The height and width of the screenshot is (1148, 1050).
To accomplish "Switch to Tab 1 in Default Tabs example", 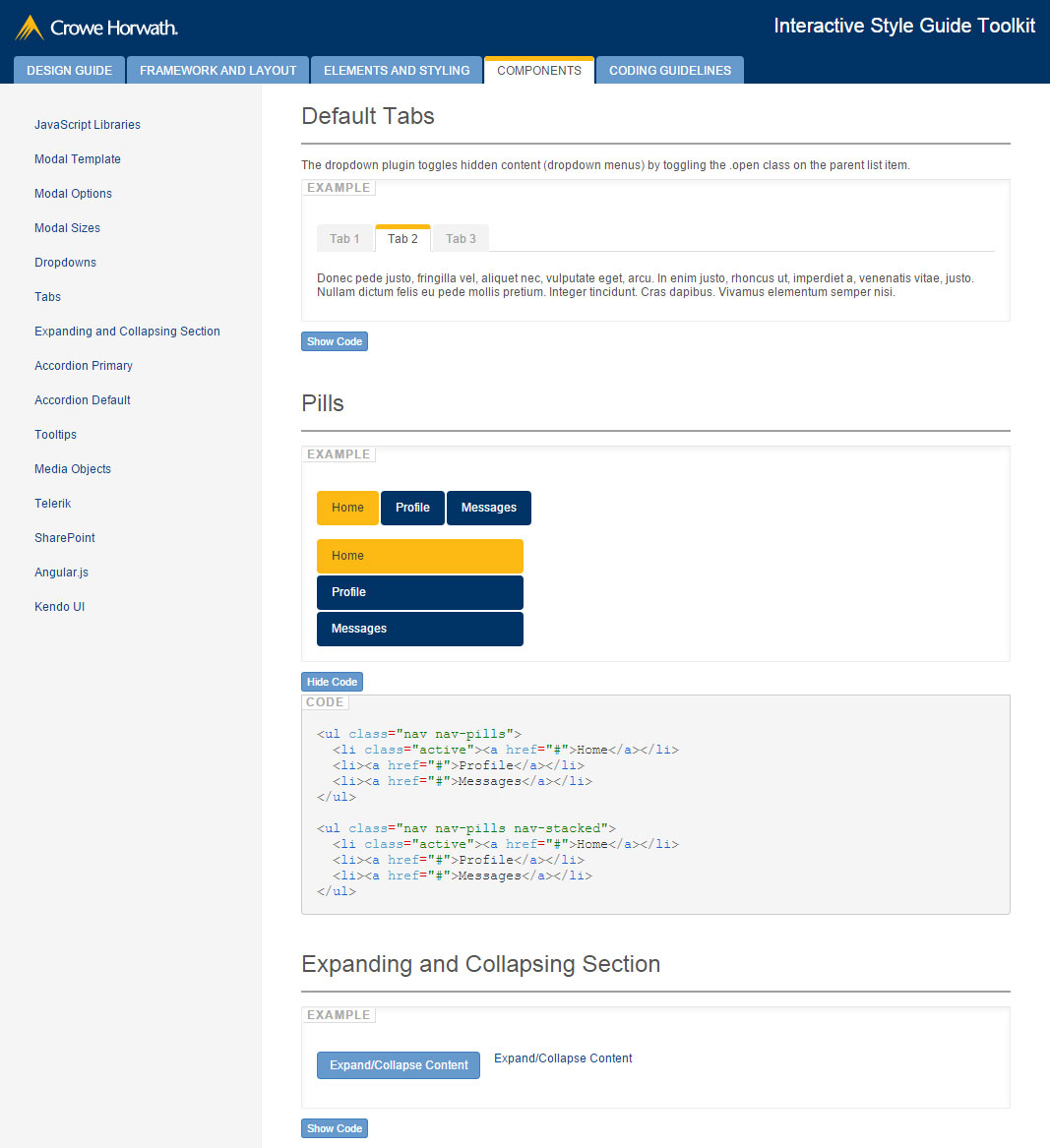I will pos(344,237).
